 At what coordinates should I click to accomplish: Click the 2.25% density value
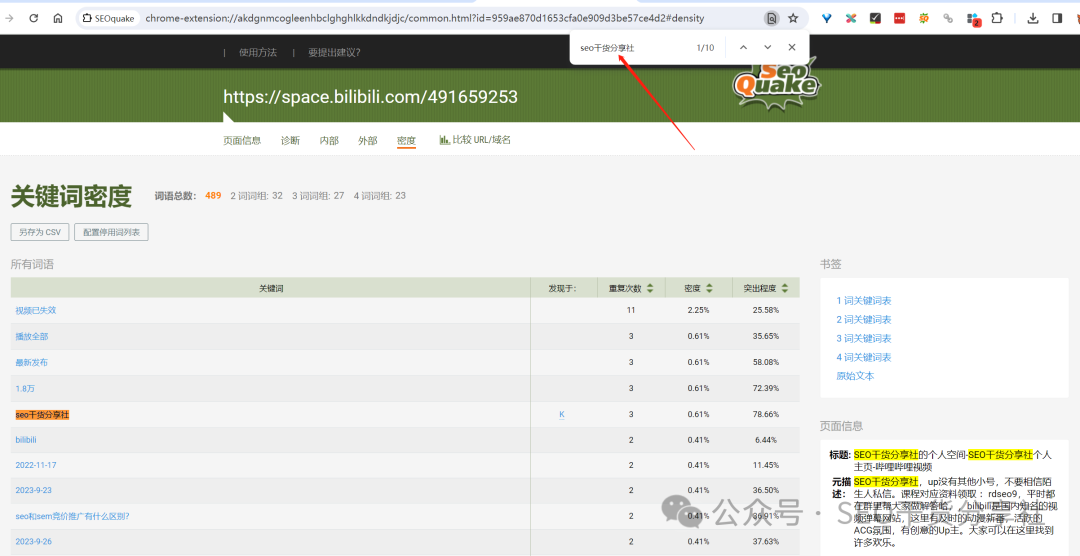click(698, 311)
